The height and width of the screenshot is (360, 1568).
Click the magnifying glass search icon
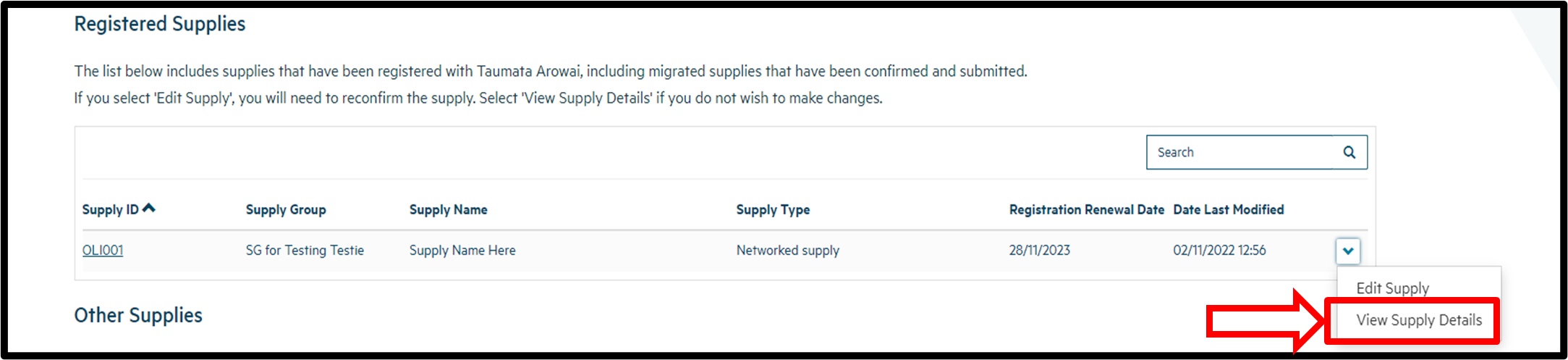pyautogui.click(x=1349, y=152)
